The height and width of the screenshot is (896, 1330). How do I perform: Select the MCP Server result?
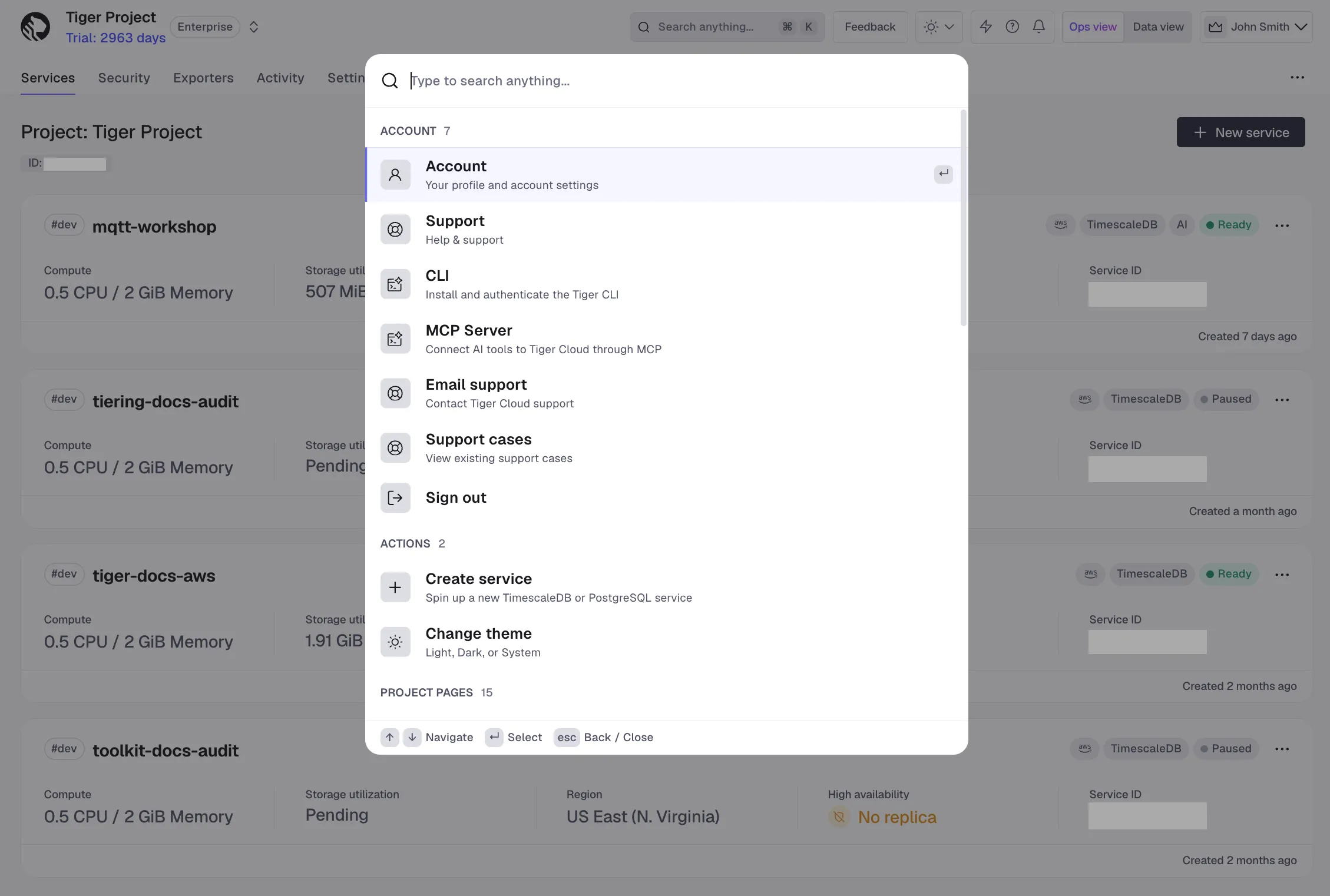pos(663,339)
